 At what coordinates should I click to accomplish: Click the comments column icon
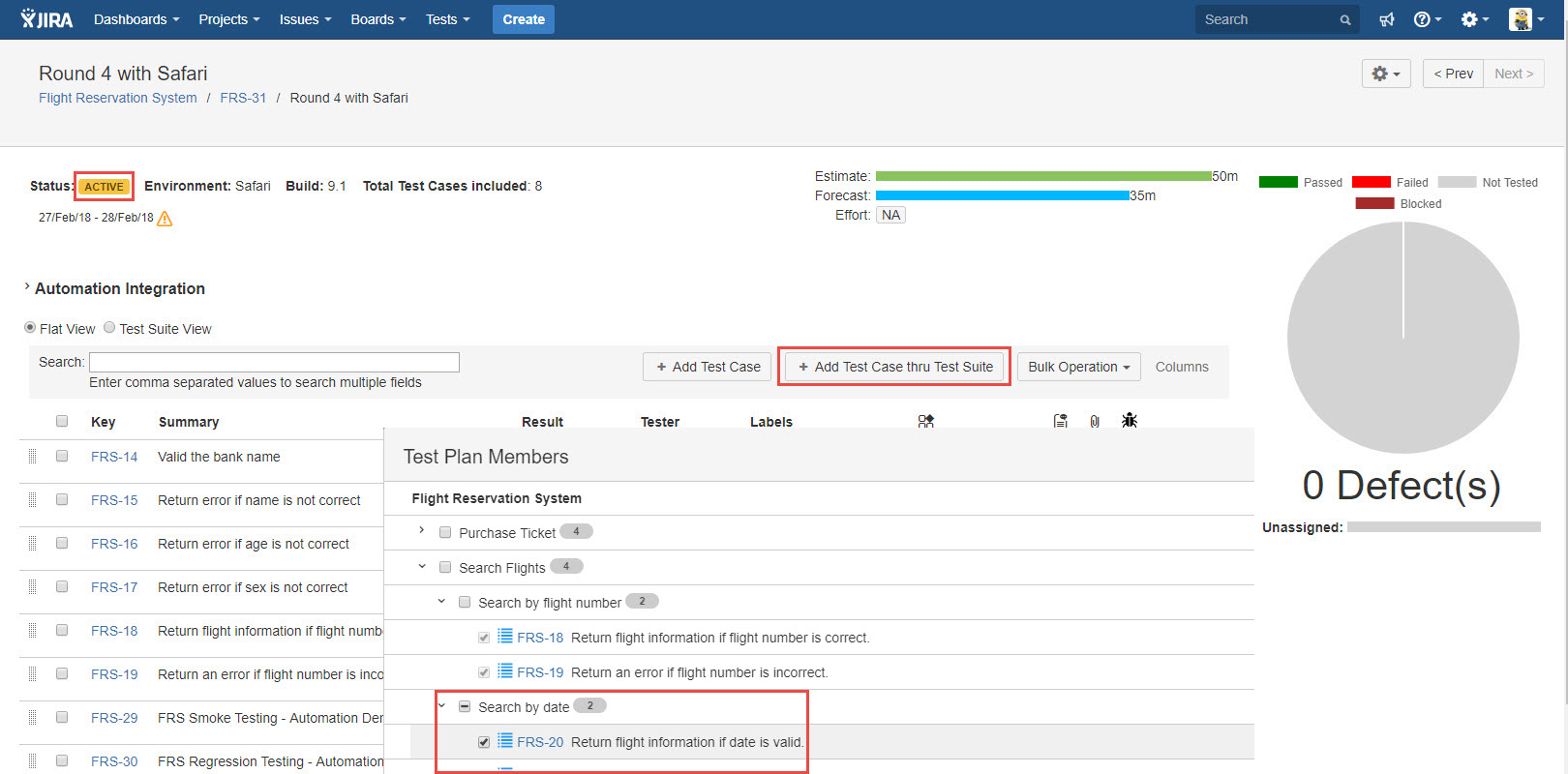click(1061, 421)
